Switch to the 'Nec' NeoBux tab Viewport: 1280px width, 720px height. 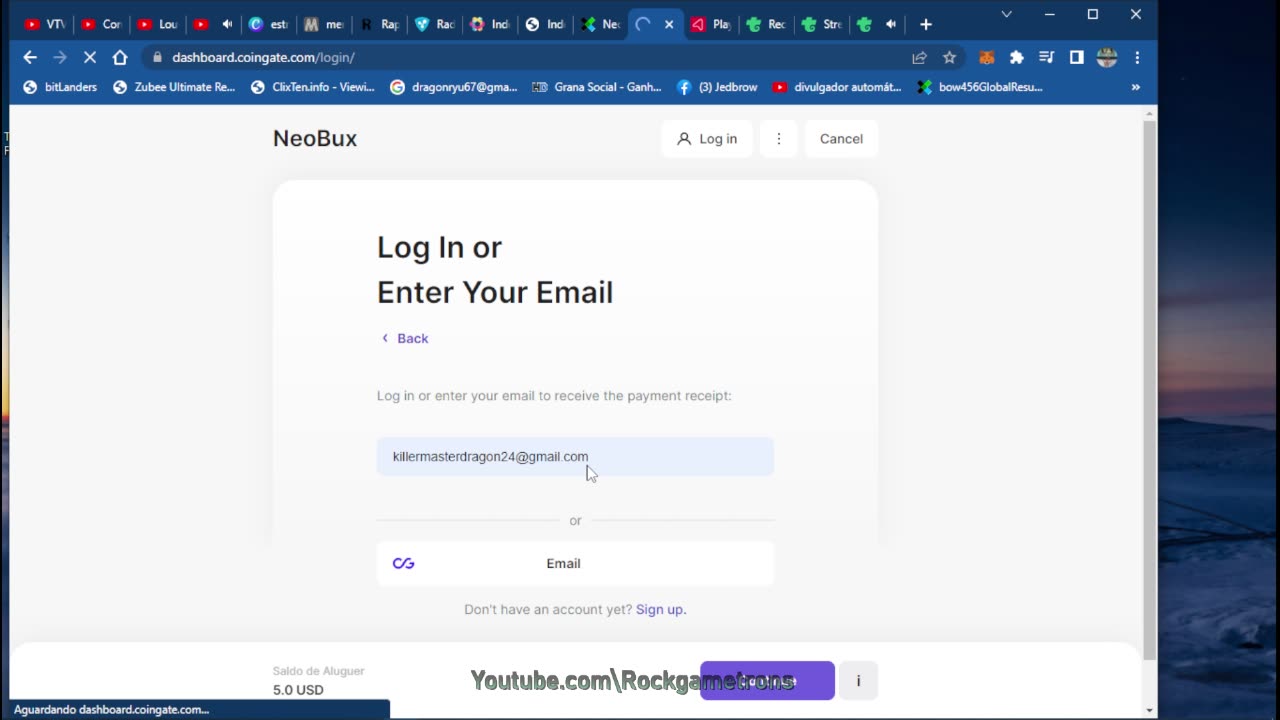tap(601, 24)
